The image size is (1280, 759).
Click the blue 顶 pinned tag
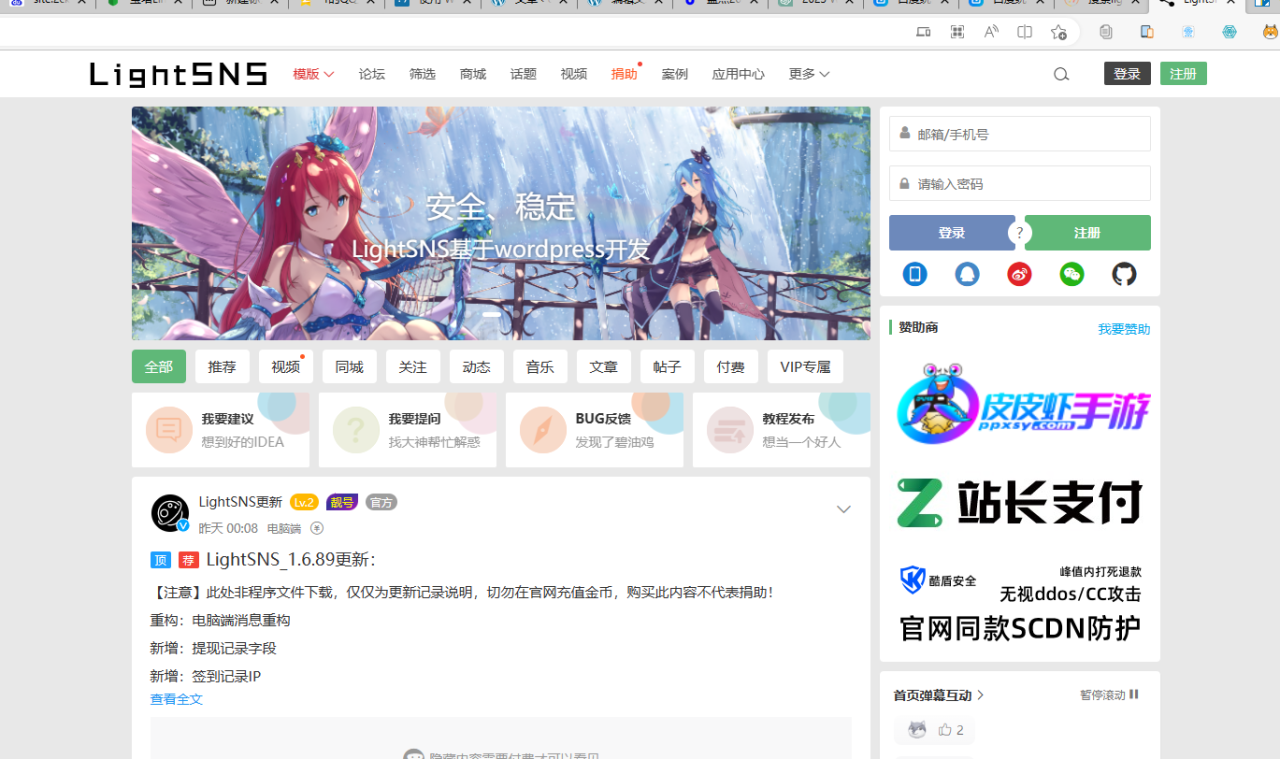(x=160, y=560)
